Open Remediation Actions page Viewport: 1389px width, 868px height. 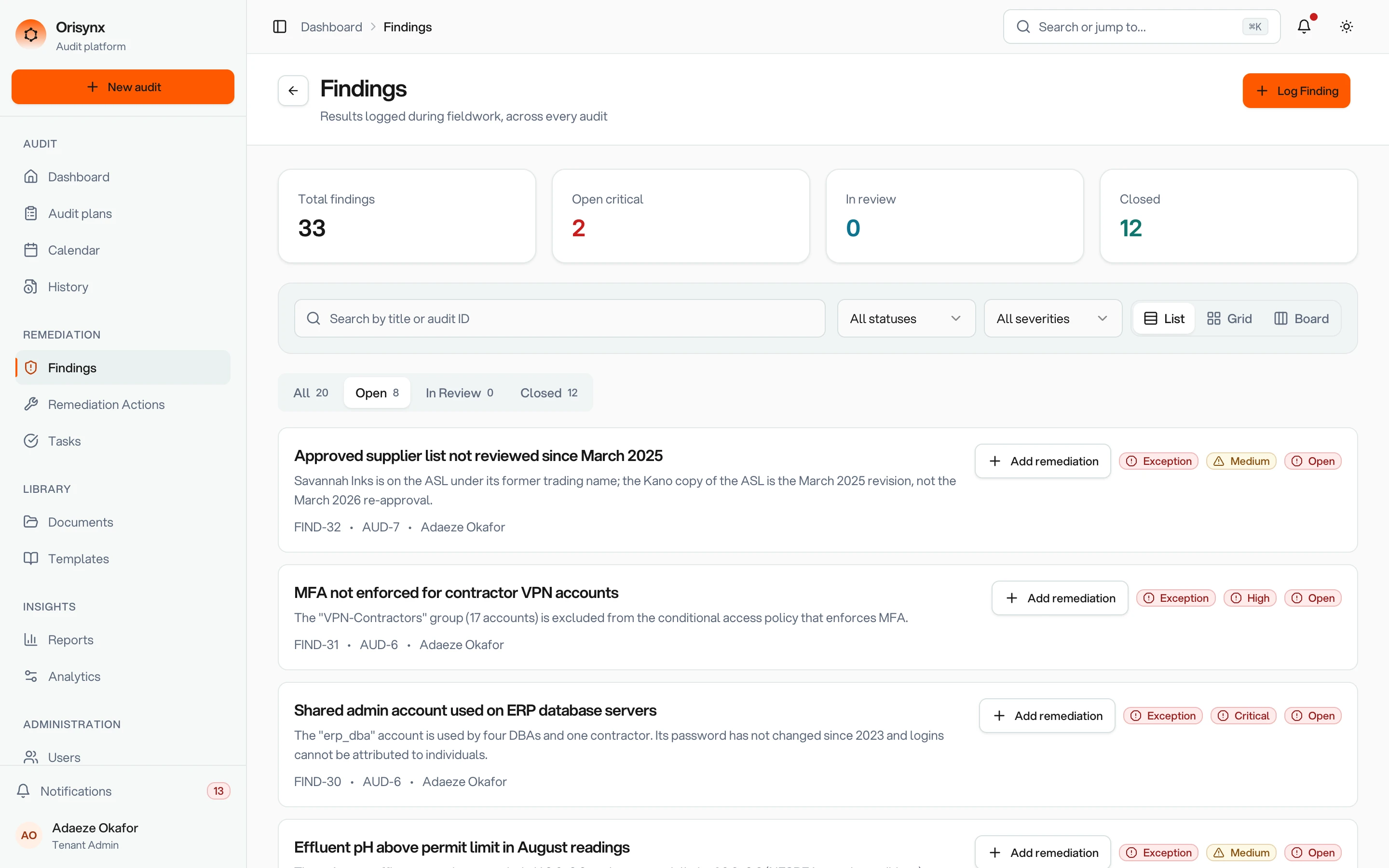pos(123,405)
